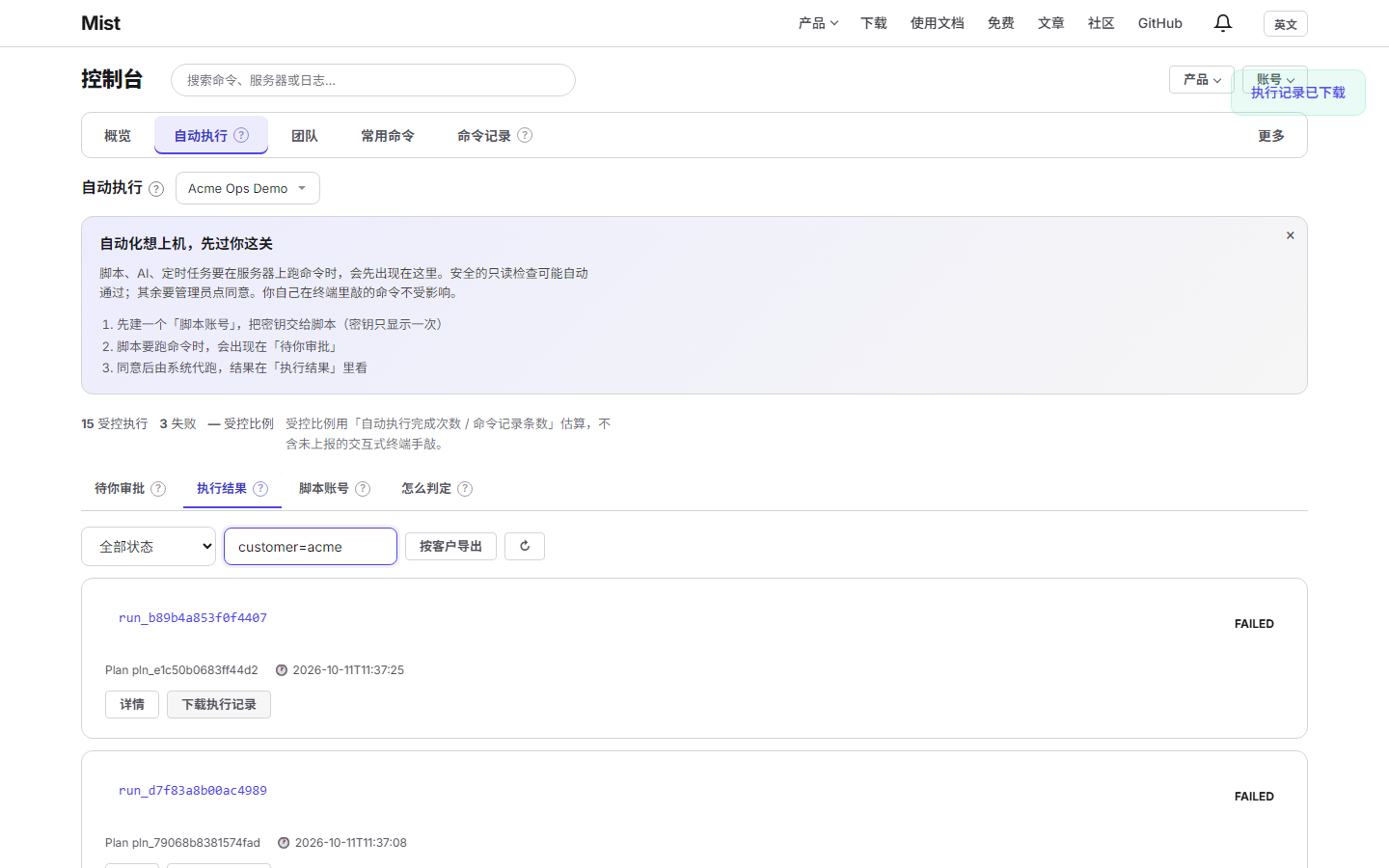Switch language with the 英文 button
The image size is (1389, 868).
point(1286,24)
